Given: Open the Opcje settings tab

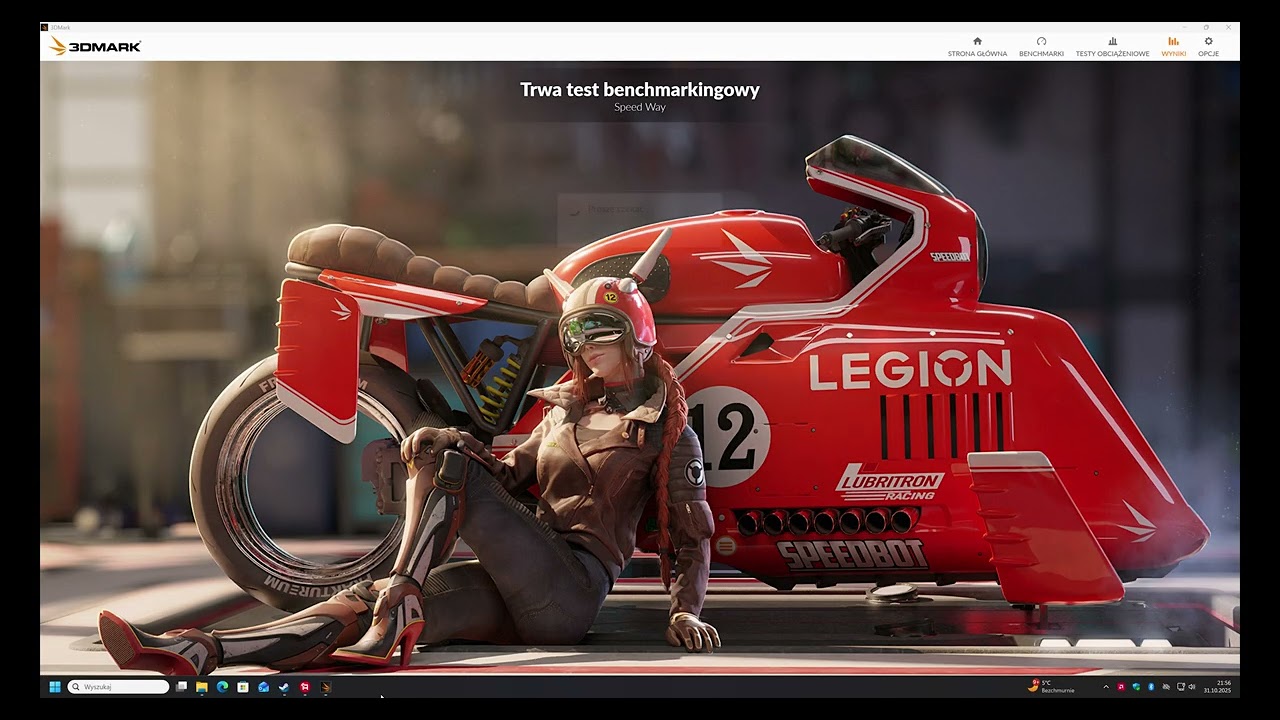Looking at the screenshot, I should (1208, 46).
